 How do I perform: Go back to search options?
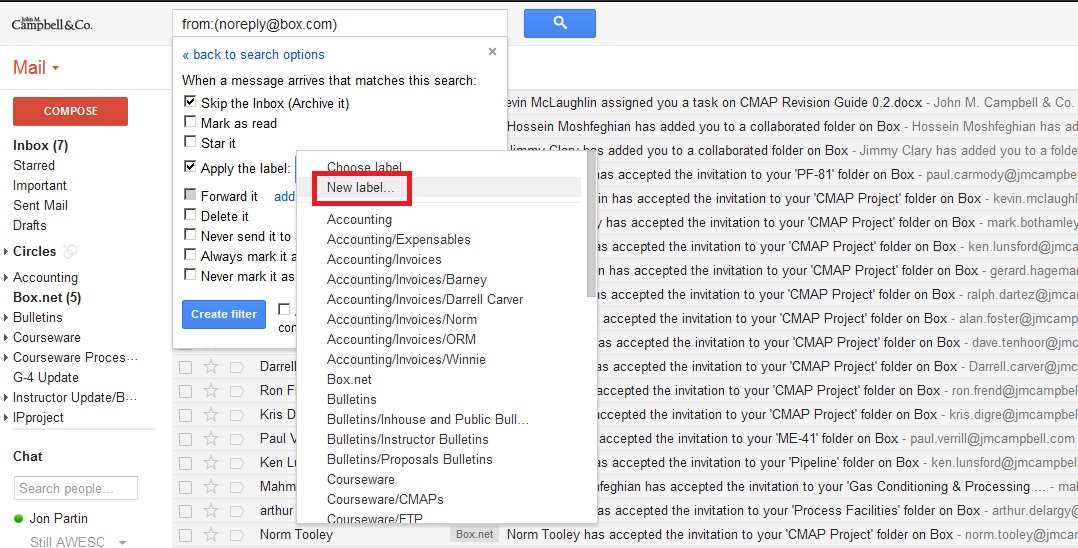click(253, 54)
